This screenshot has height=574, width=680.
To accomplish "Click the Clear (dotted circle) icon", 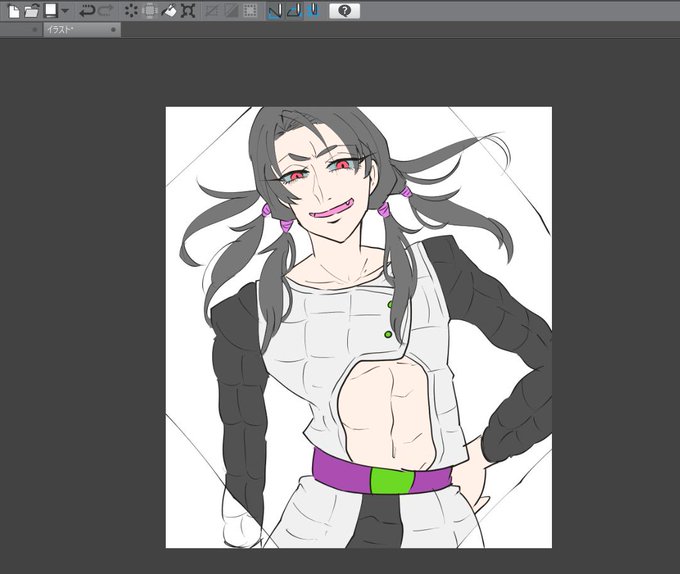I will [x=131, y=11].
